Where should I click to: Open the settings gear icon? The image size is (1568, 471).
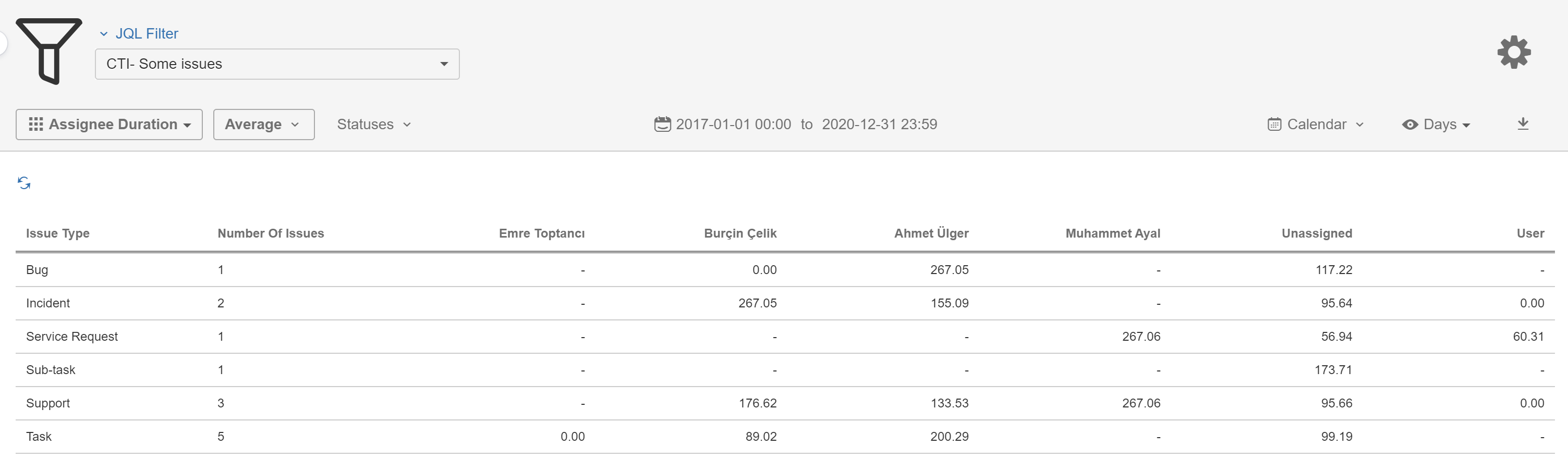point(1514,52)
